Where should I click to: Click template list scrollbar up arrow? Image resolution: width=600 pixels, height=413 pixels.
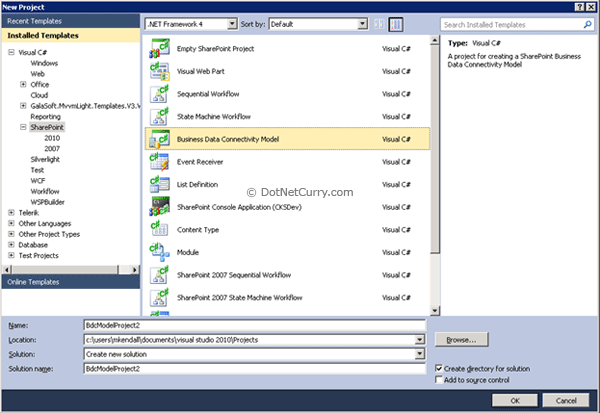(x=435, y=40)
